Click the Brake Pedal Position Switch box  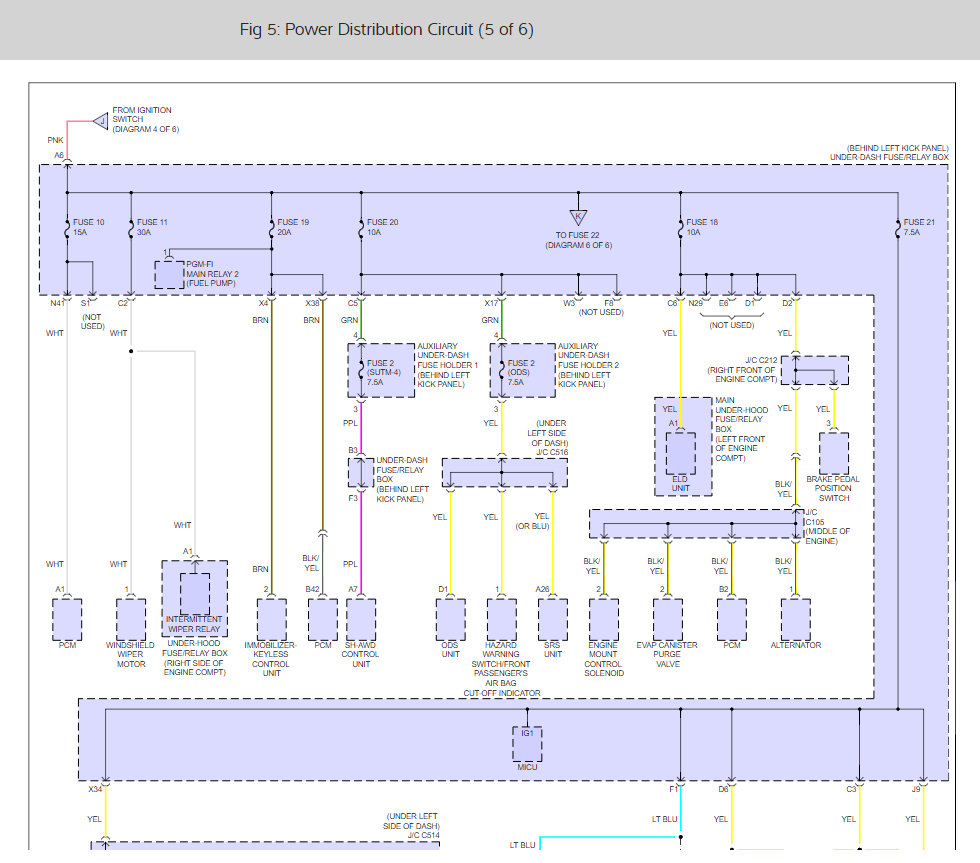(x=834, y=454)
